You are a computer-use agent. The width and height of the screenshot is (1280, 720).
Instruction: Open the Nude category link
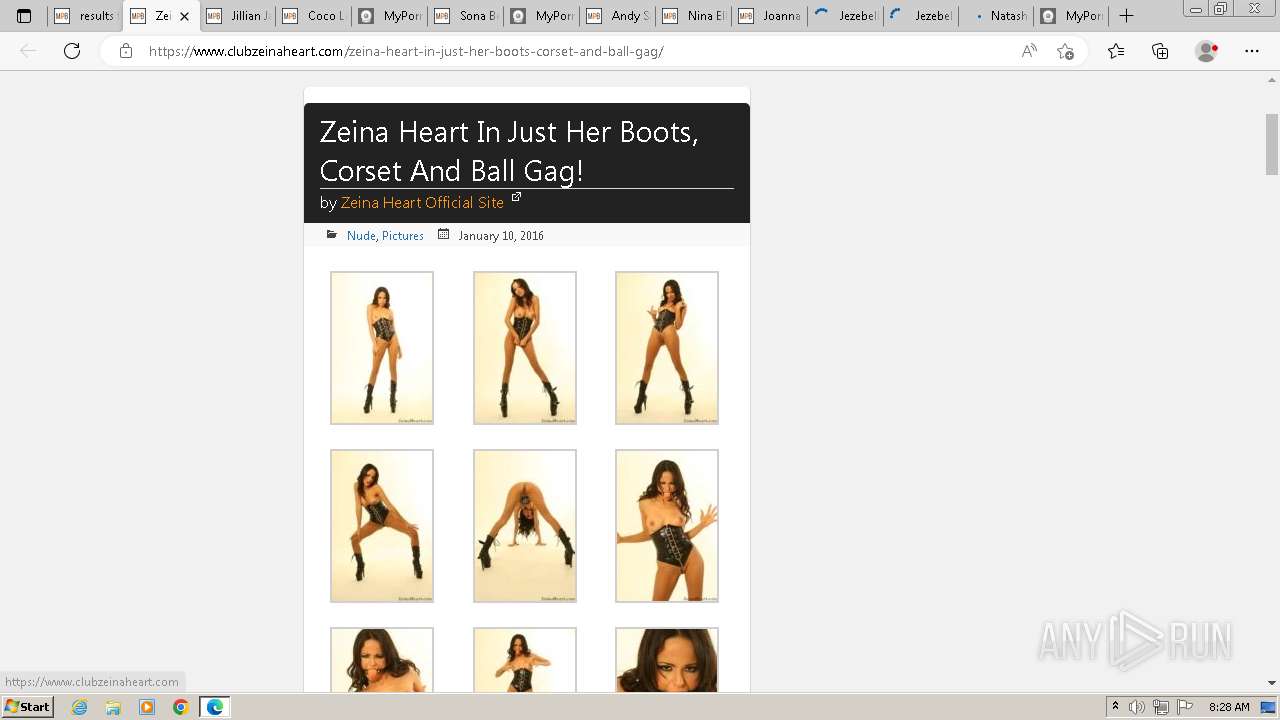[x=361, y=236]
